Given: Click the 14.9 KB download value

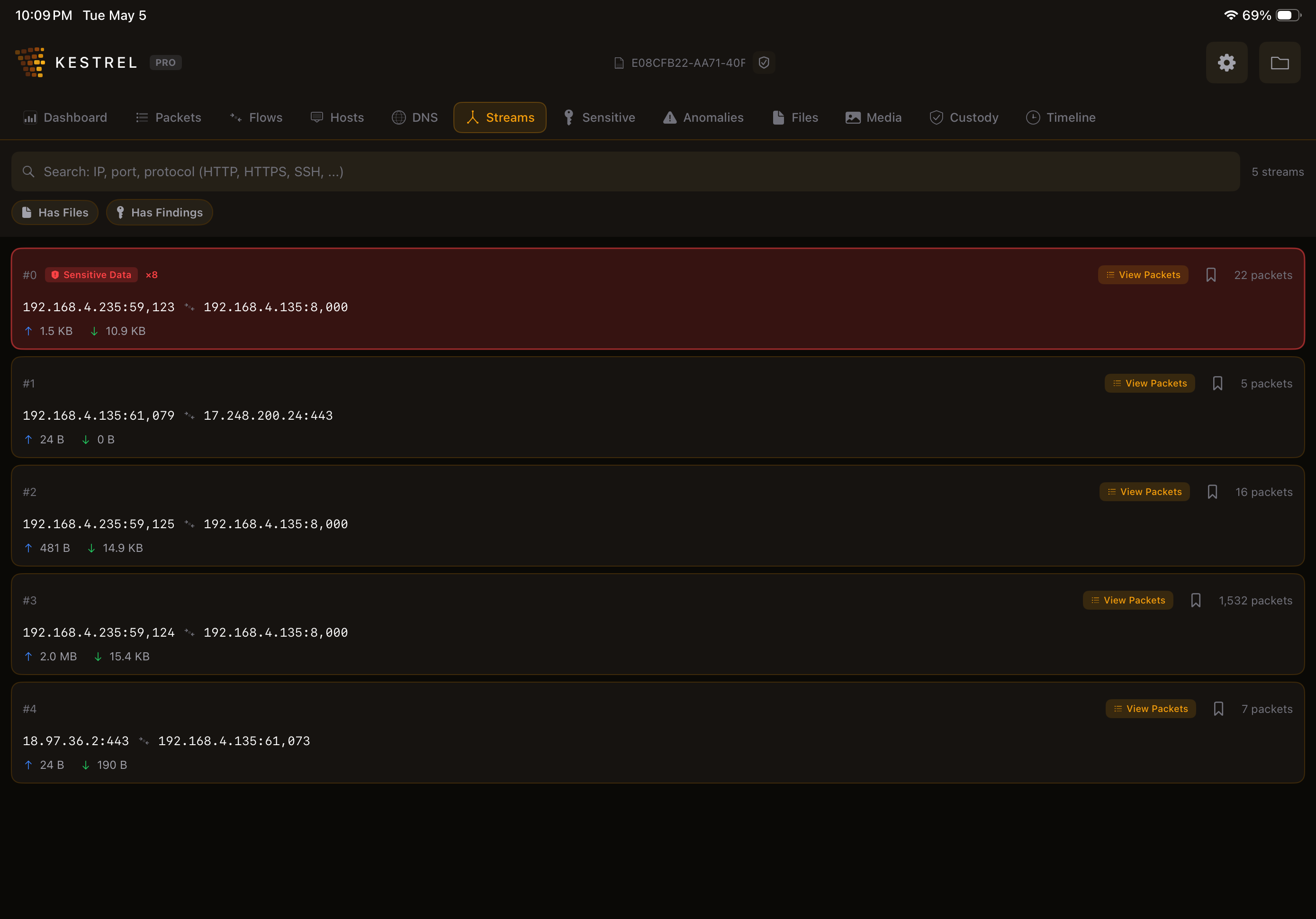Looking at the screenshot, I should pyautogui.click(x=123, y=548).
